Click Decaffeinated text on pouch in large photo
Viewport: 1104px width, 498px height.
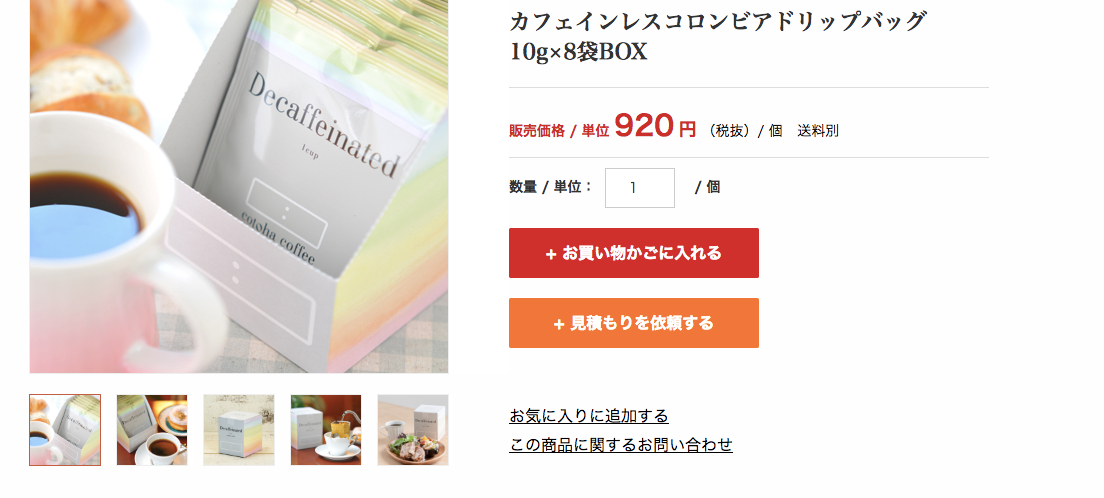tap(324, 127)
